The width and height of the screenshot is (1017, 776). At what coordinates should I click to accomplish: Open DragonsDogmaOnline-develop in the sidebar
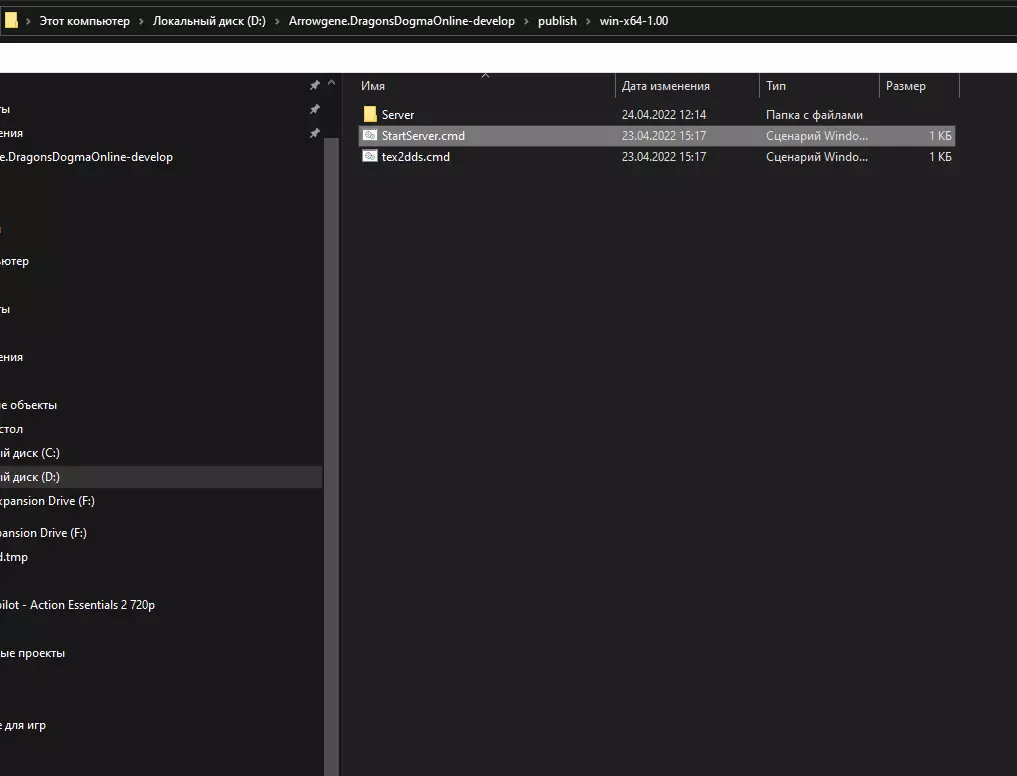pos(86,157)
